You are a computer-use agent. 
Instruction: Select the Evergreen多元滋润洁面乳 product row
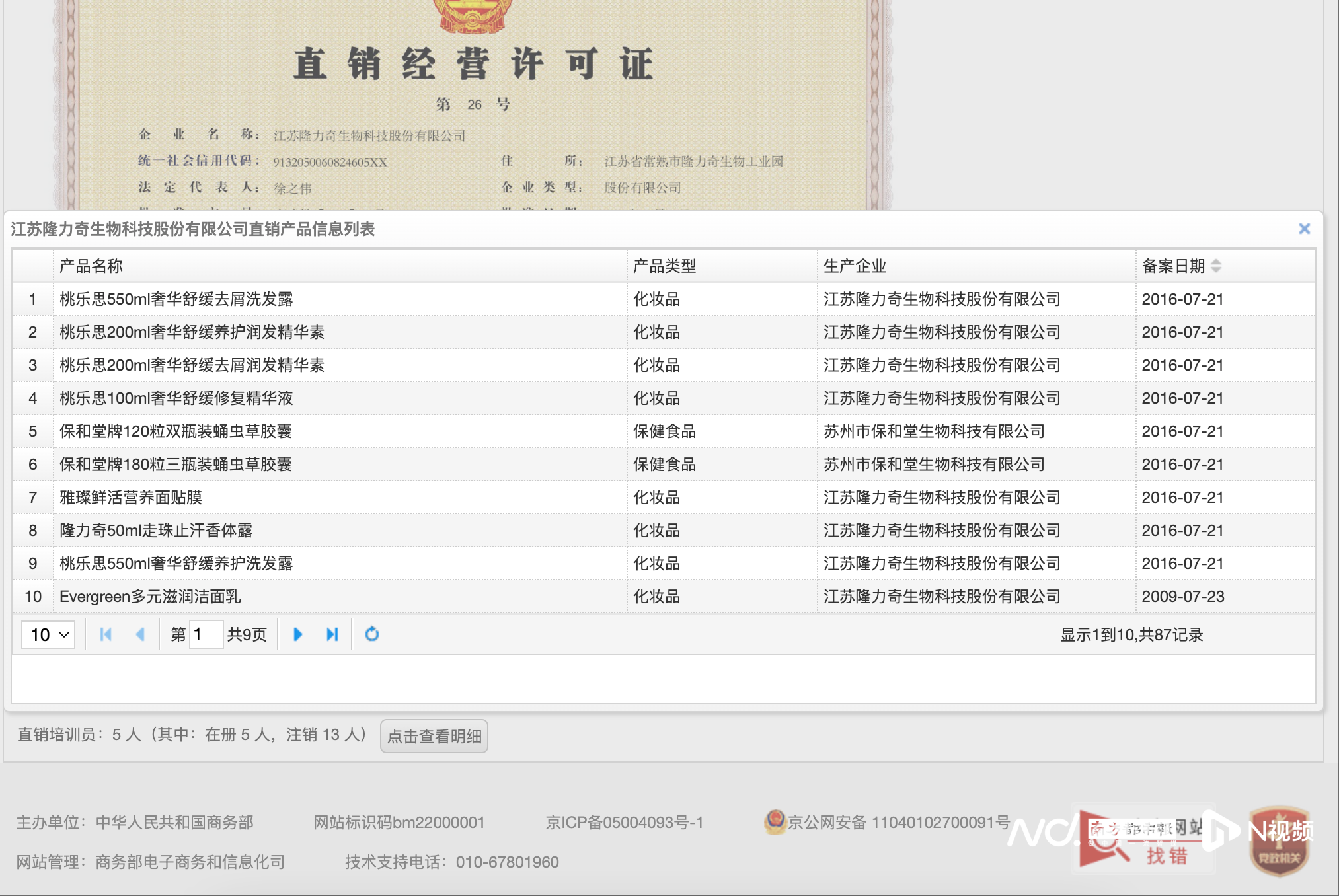tap(149, 596)
